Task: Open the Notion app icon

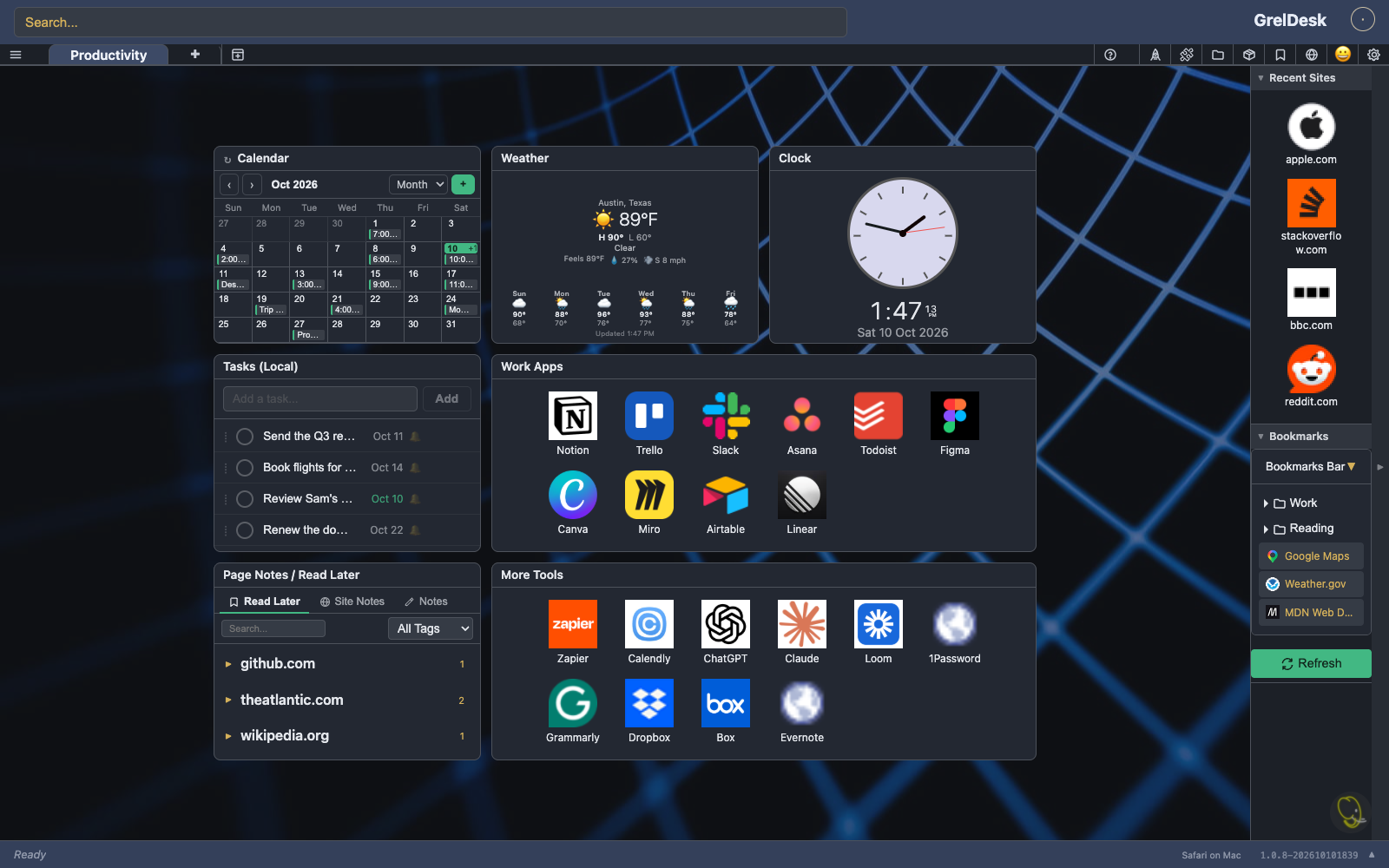Action: point(573,416)
